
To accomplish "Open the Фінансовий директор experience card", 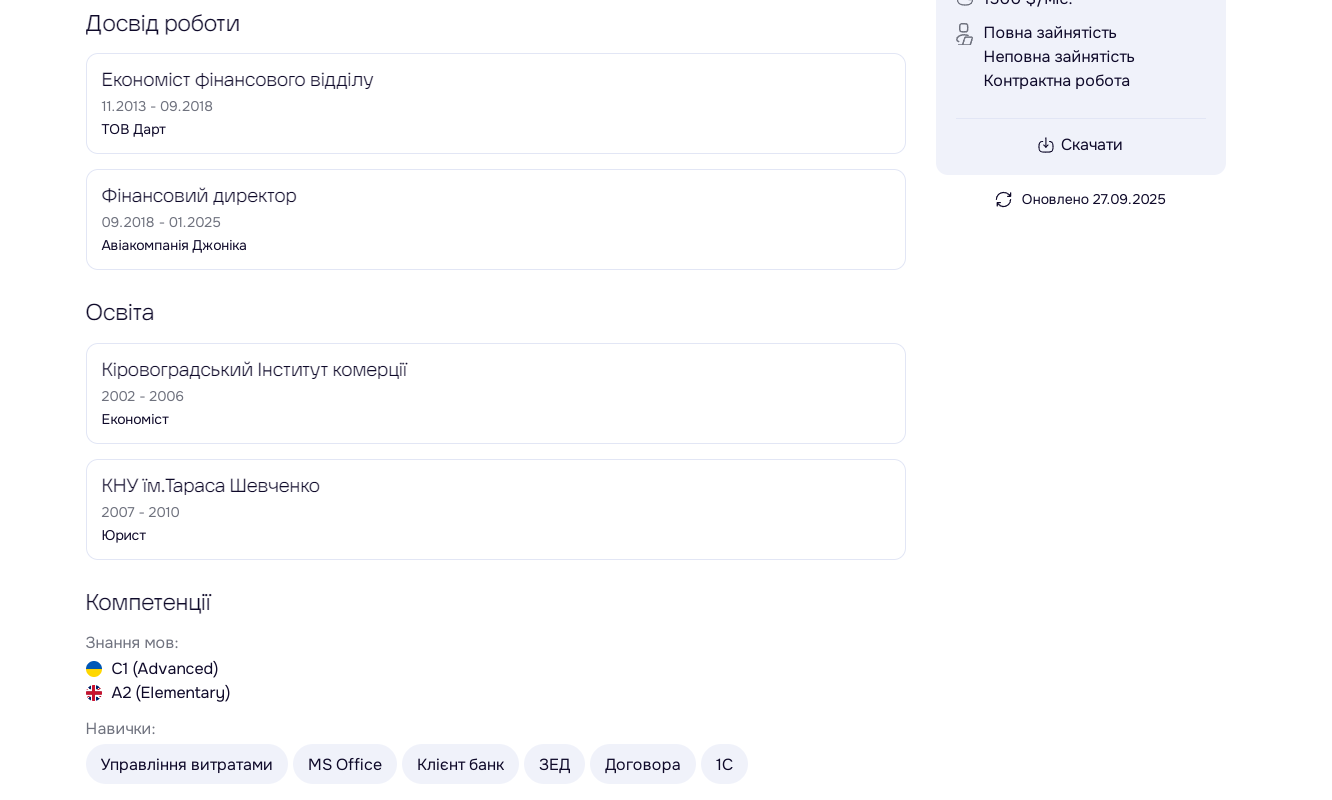I will 495,219.
